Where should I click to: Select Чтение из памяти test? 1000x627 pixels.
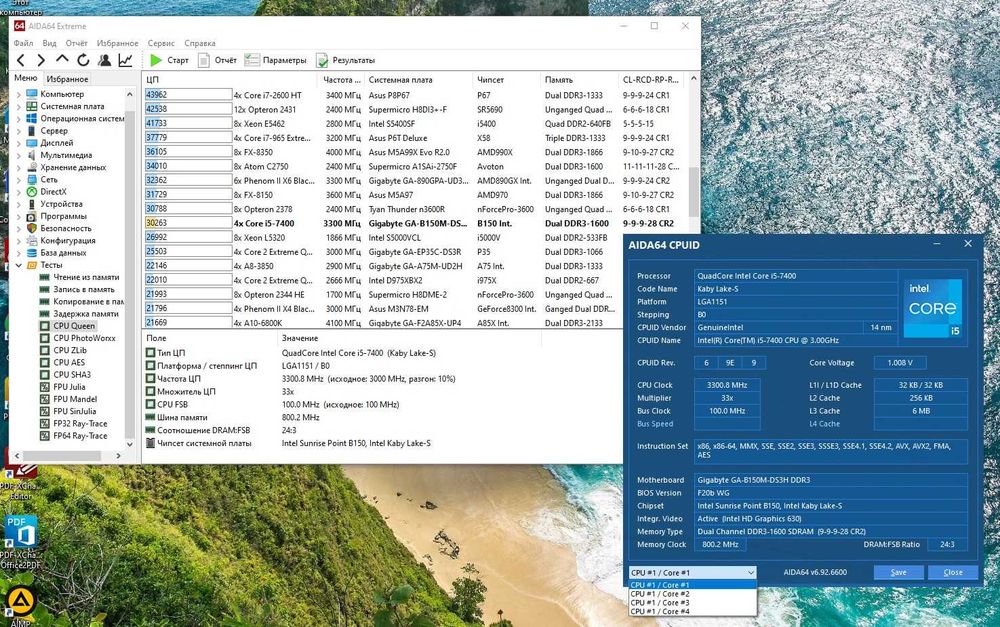pos(86,277)
